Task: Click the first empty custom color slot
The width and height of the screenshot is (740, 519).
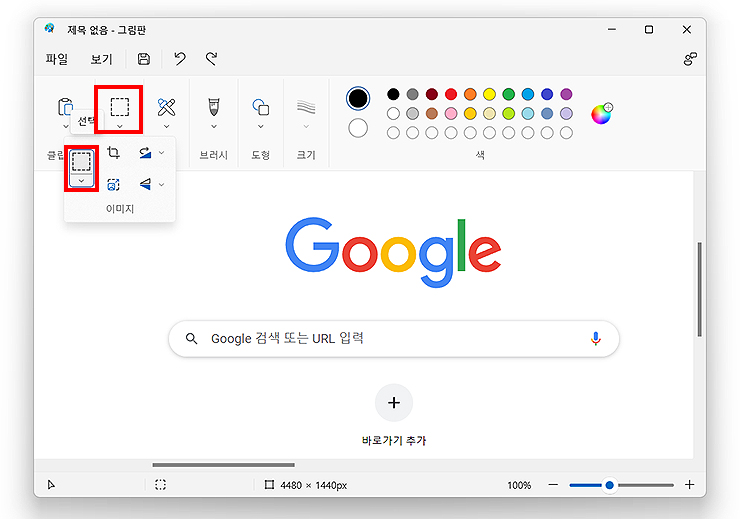Action: pyautogui.click(x=393, y=133)
